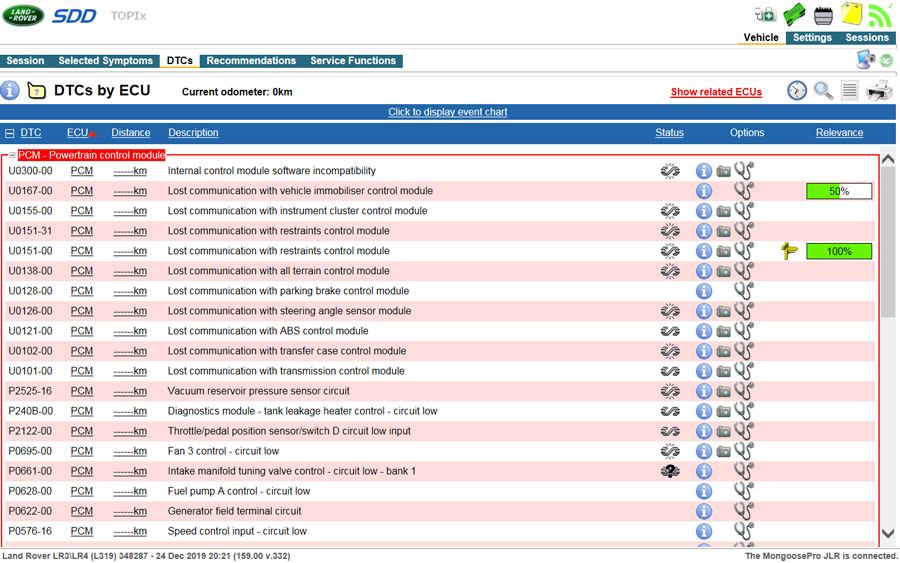Viewport: 900px width, 563px height.
Task: Sort the table by the ECU column
Action: (x=78, y=133)
